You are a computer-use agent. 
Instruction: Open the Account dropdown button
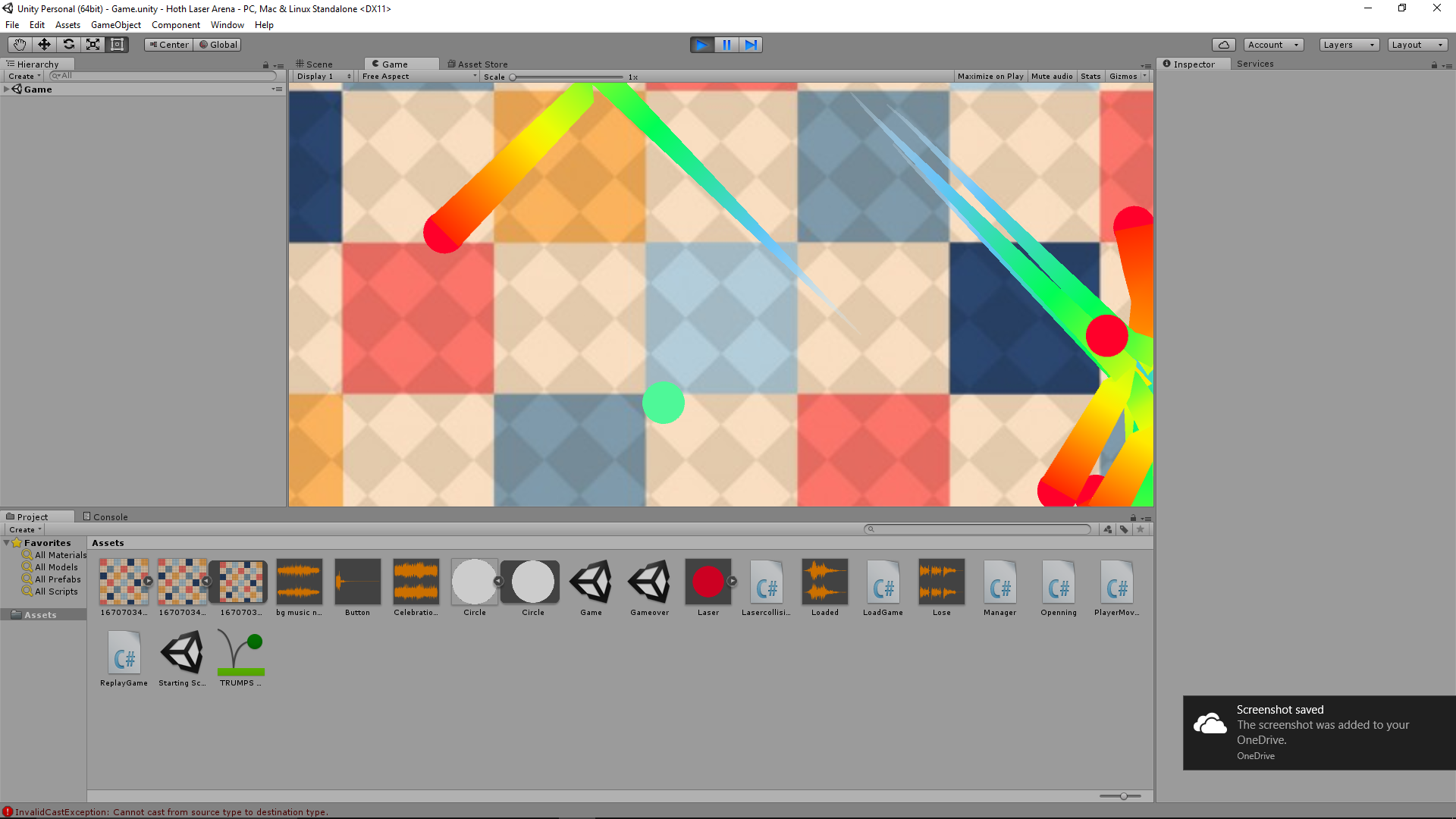click(1272, 45)
